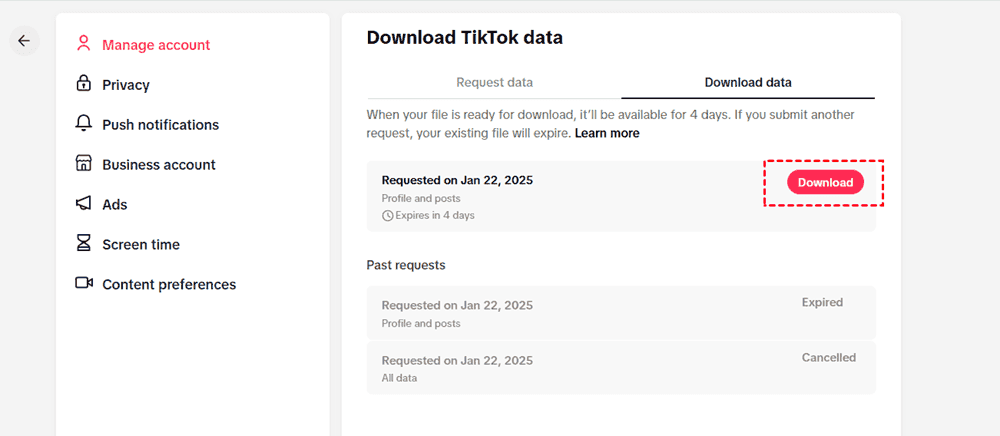The width and height of the screenshot is (1000, 436).
Task: Select the Download data tab
Action: click(748, 82)
